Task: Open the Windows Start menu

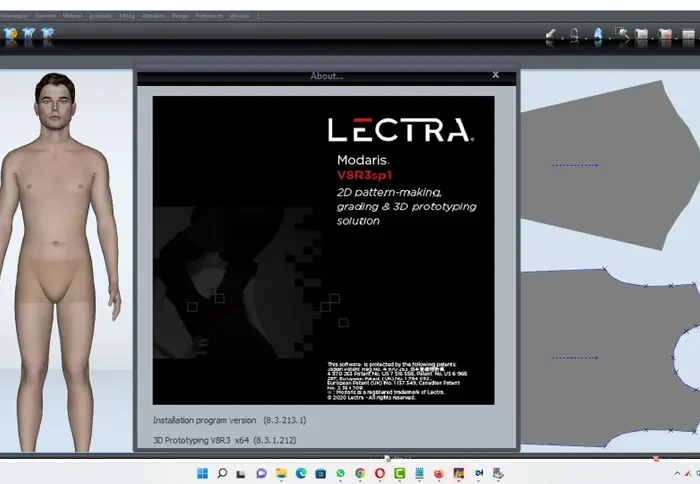Action: [202, 473]
